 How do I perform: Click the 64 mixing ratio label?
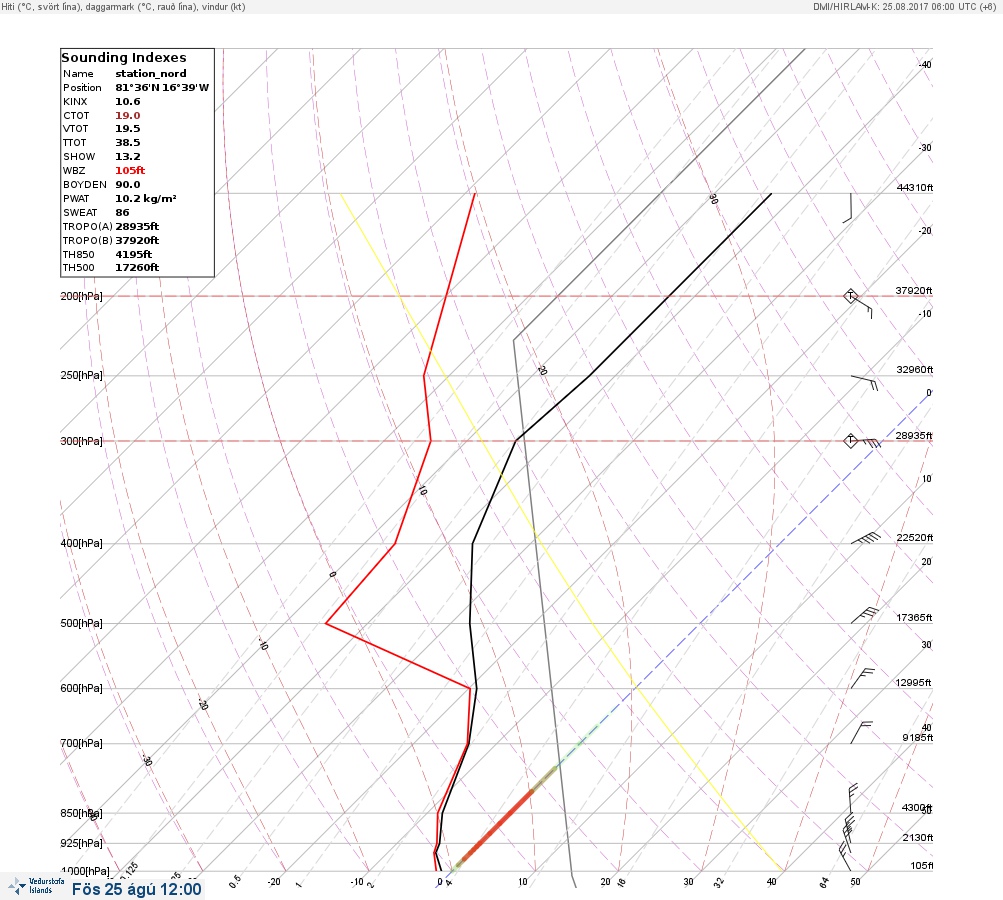coord(824,882)
